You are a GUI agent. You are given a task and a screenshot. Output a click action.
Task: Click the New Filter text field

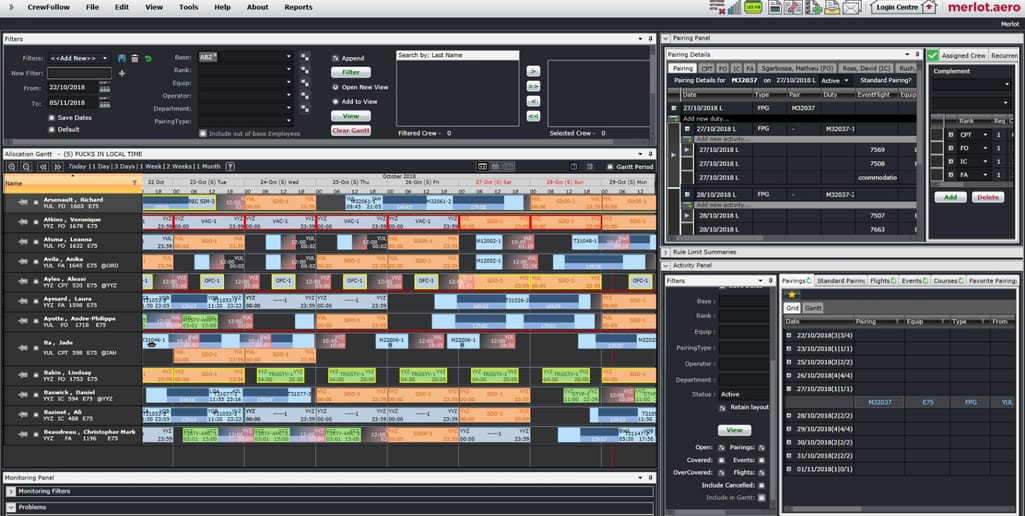click(79, 73)
